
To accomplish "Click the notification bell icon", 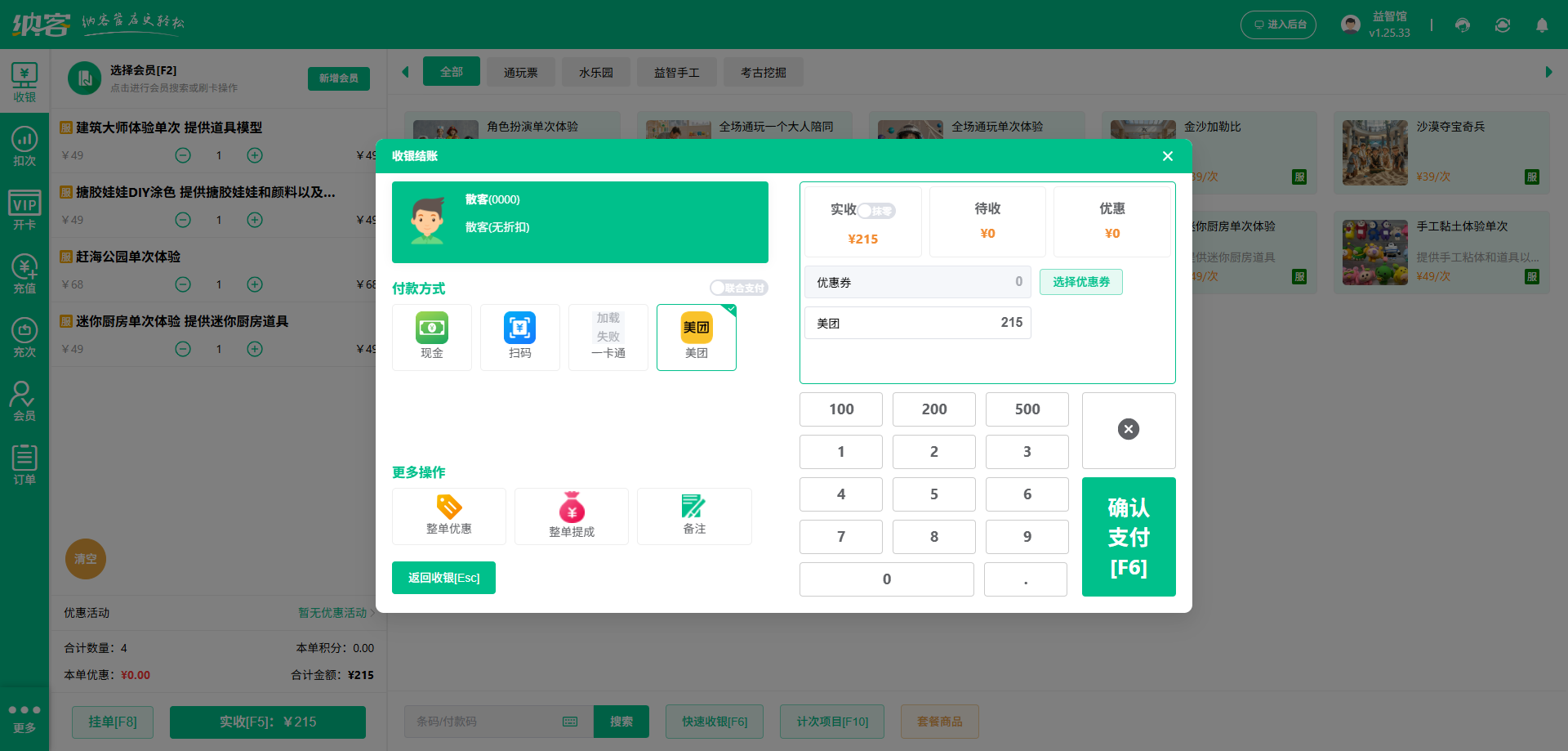I will tap(1542, 25).
